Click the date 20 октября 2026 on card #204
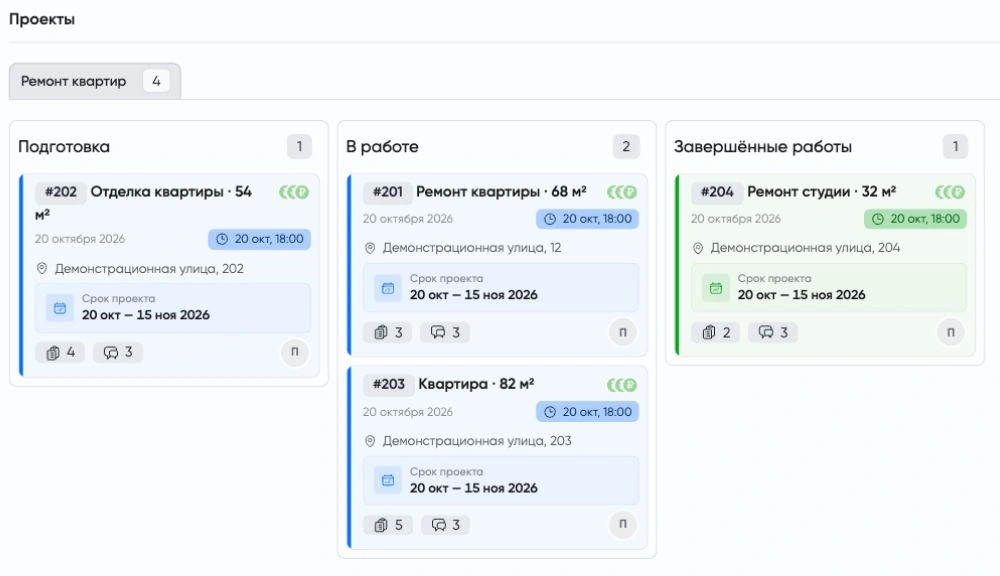The width and height of the screenshot is (1000, 576). [x=736, y=219]
